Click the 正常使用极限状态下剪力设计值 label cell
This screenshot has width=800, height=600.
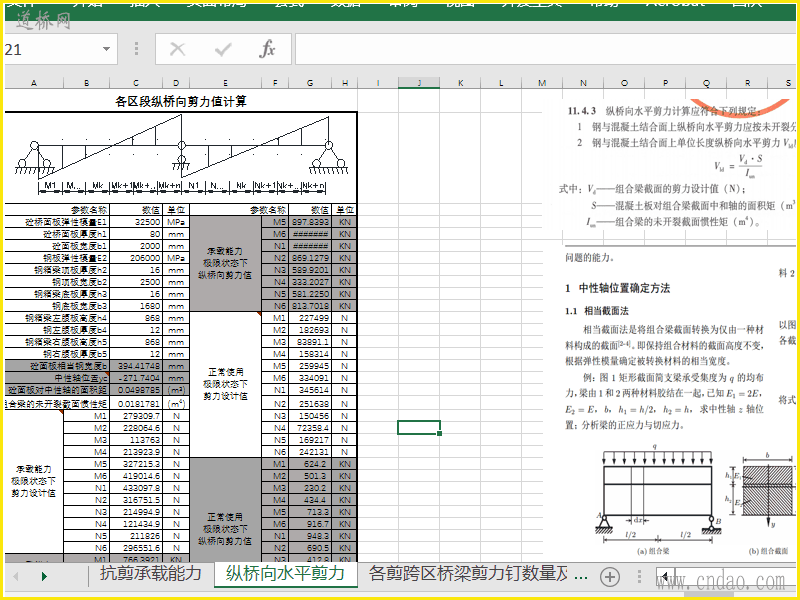click(x=225, y=384)
